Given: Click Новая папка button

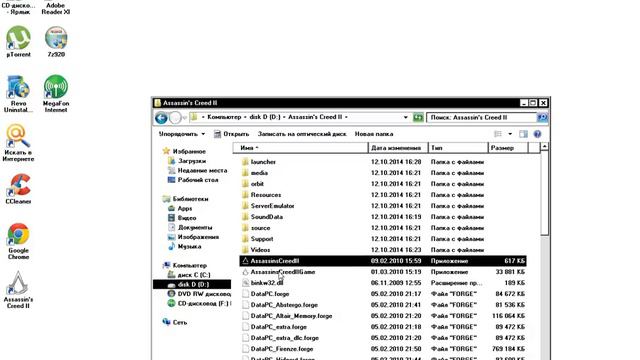Looking at the screenshot, I should tap(374, 134).
